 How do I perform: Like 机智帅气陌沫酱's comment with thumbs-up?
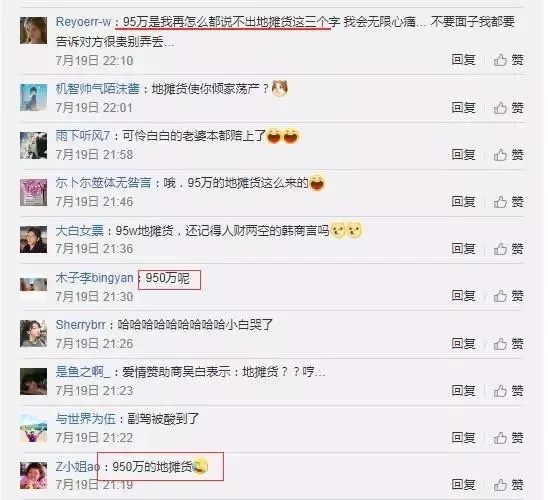click(509, 108)
